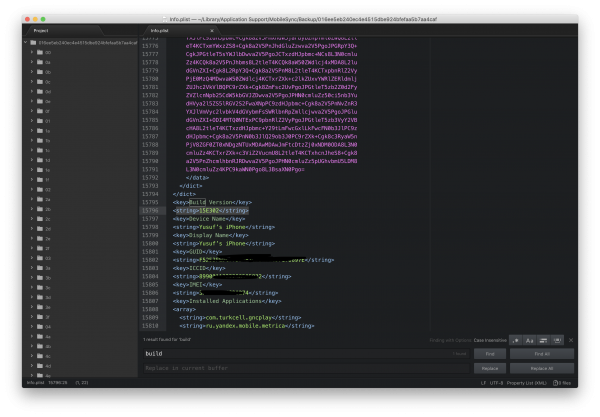This screenshot has width=600, height=417.
Task: Click the Find button
Action: coord(490,354)
